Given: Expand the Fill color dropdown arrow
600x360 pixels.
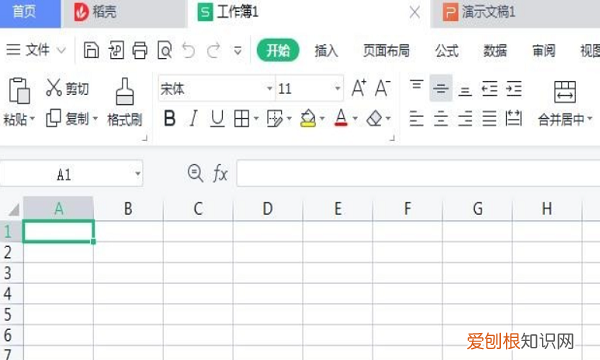Looking at the screenshot, I should tap(322, 119).
